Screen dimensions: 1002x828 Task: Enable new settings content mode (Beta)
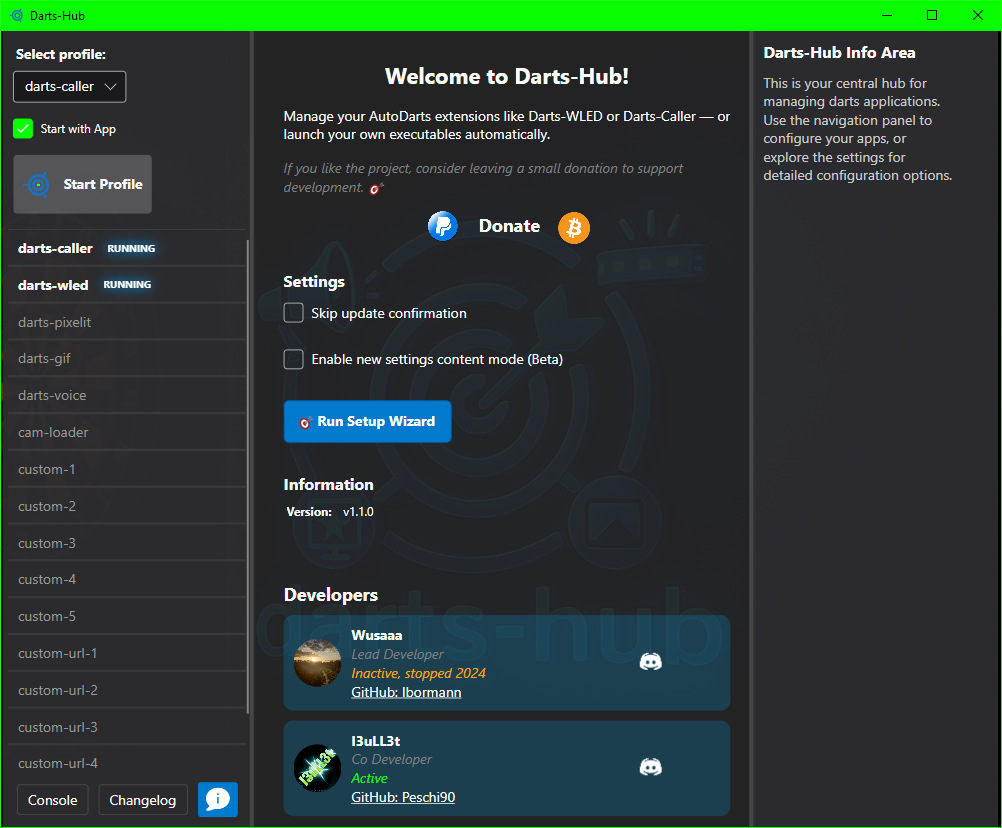pyautogui.click(x=293, y=359)
